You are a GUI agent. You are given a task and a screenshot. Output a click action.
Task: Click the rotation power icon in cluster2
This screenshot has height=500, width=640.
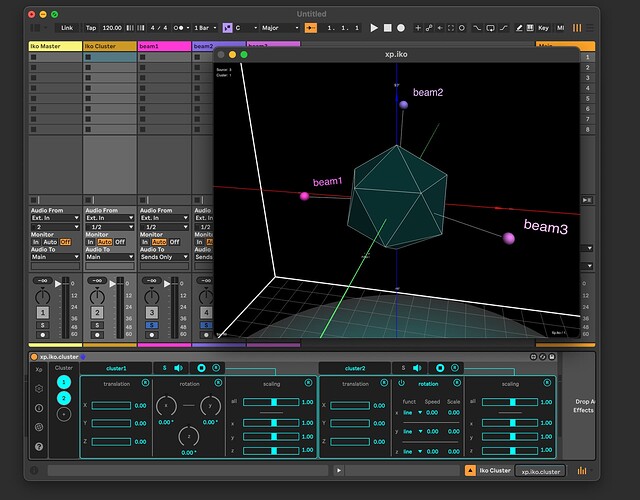click(401, 383)
